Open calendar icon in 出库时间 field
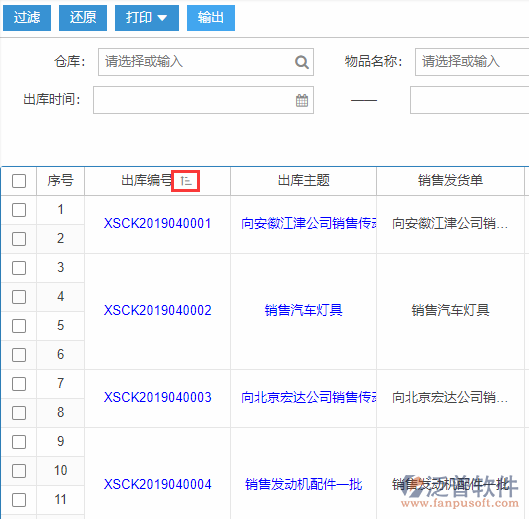This screenshot has width=529, height=519. pos(302,100)
